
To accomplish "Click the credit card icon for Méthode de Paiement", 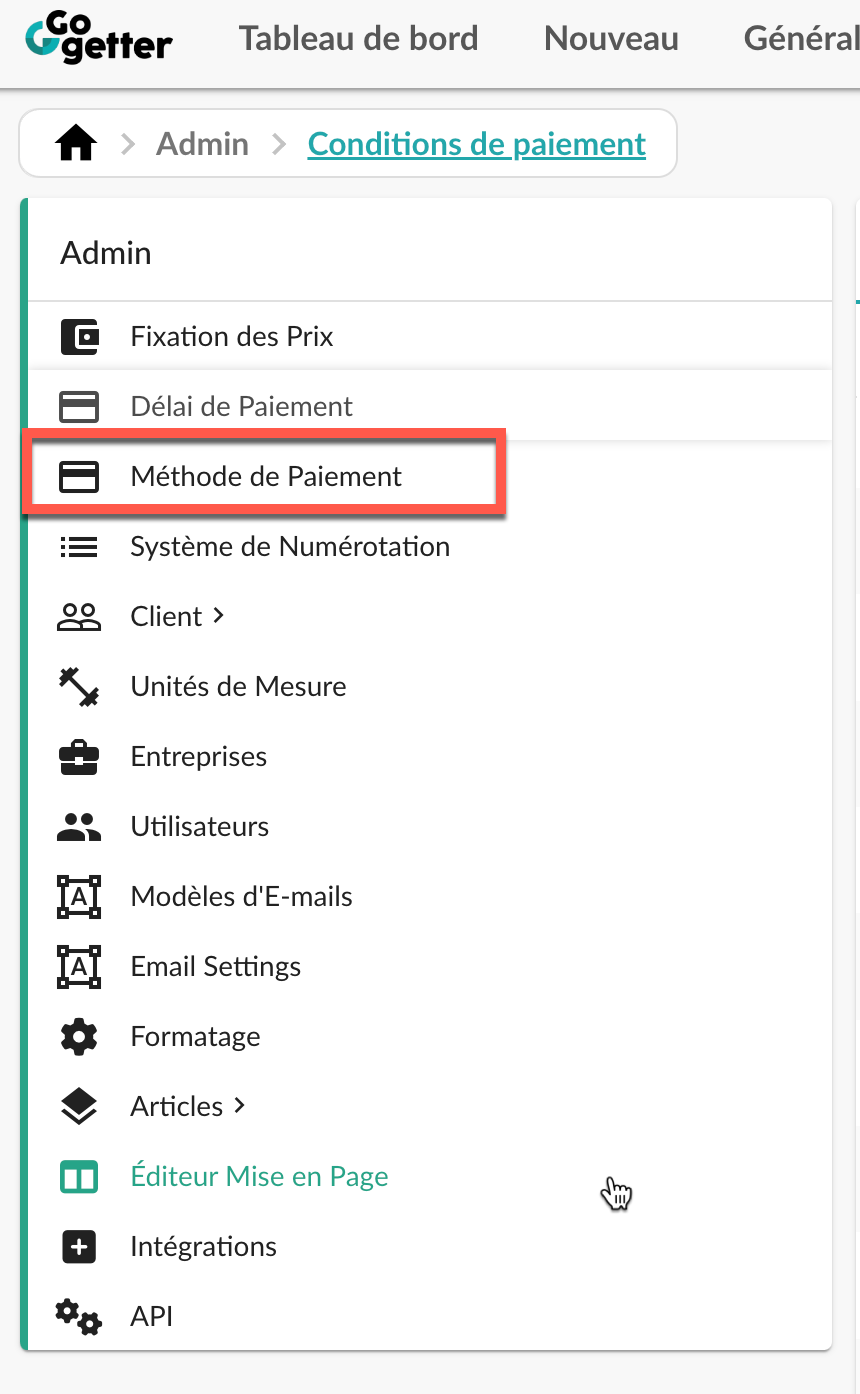I will pos(79,477).
